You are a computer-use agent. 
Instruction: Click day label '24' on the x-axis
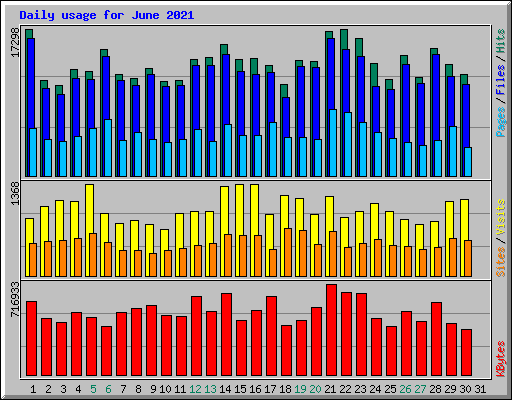click(375, 389)
